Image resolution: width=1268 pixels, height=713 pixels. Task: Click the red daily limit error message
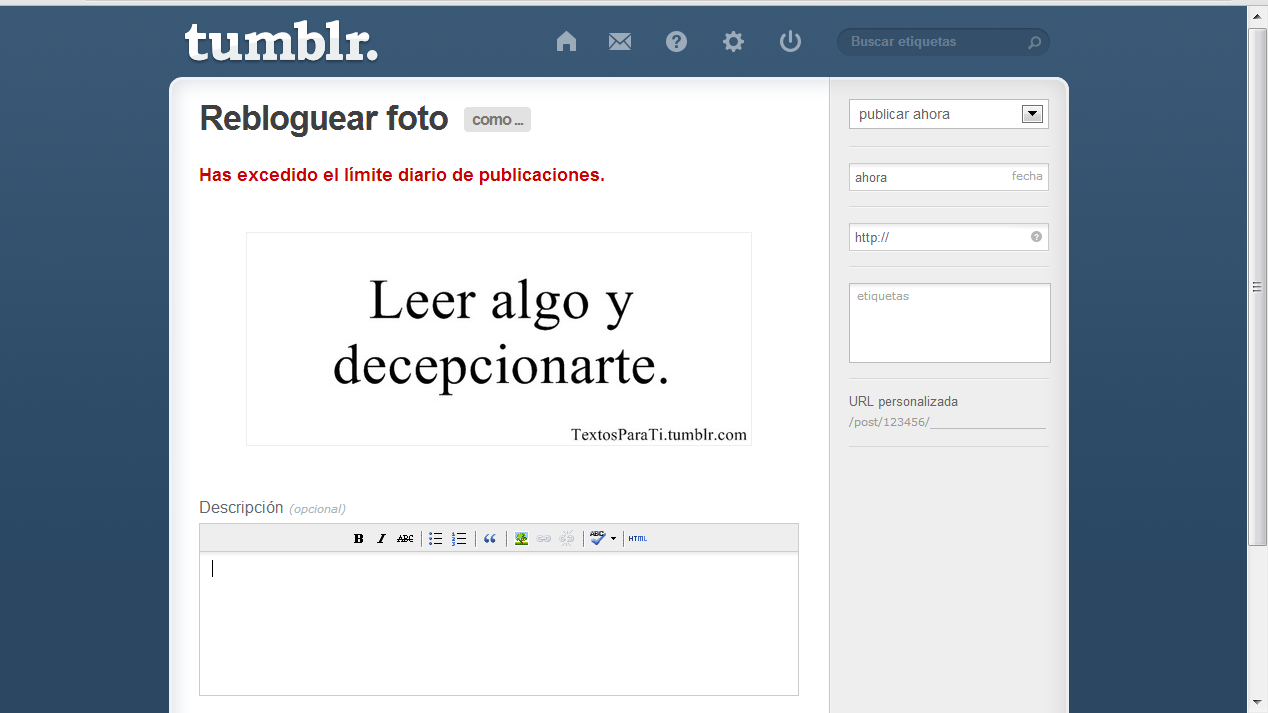pos(402,175)
